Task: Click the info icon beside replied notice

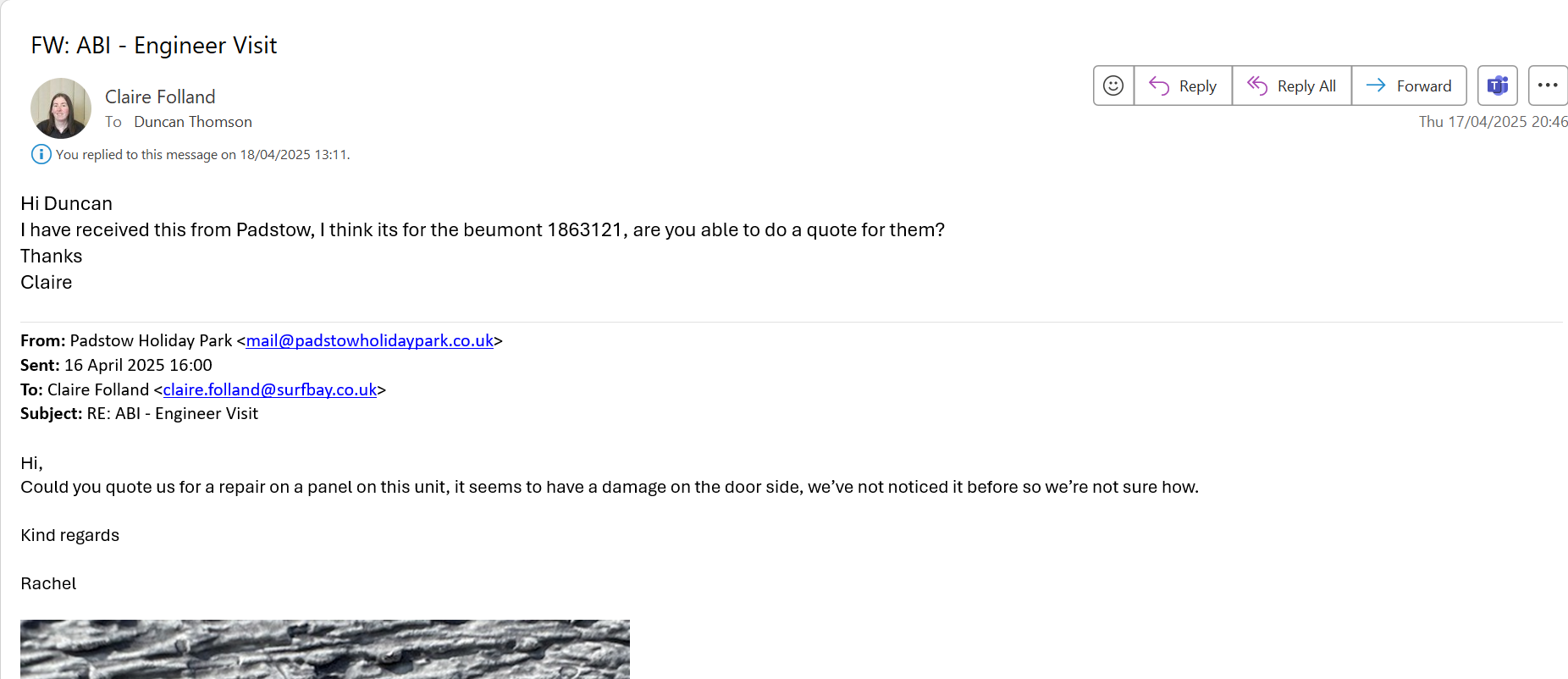Action: pos(41,154)
